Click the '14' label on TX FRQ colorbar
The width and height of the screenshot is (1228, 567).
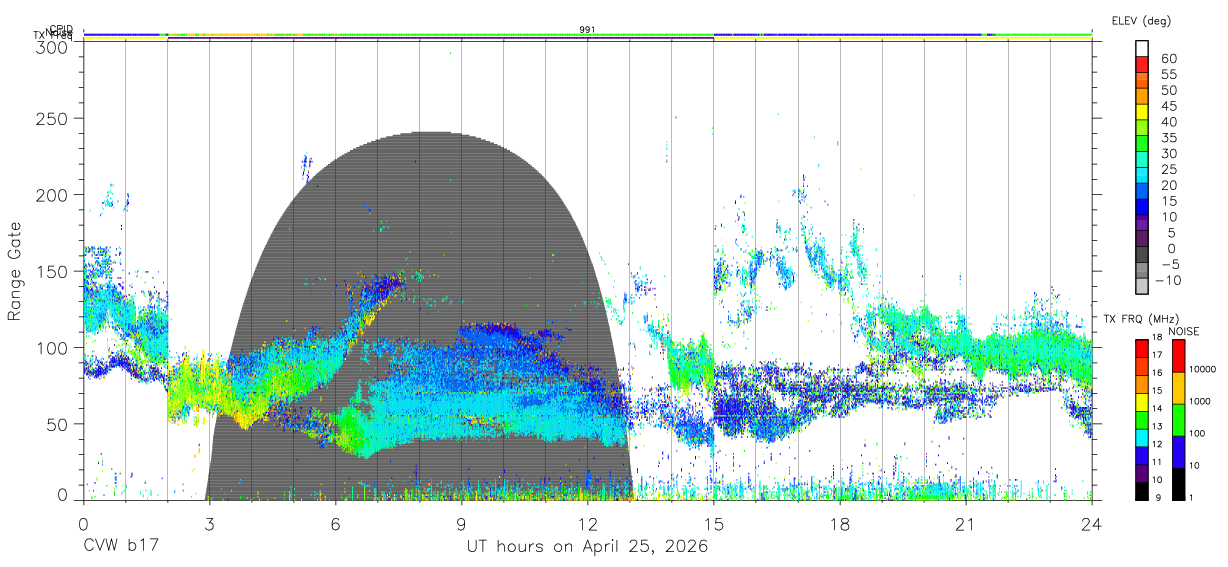pyautogui.click(x=1159, y=408)
